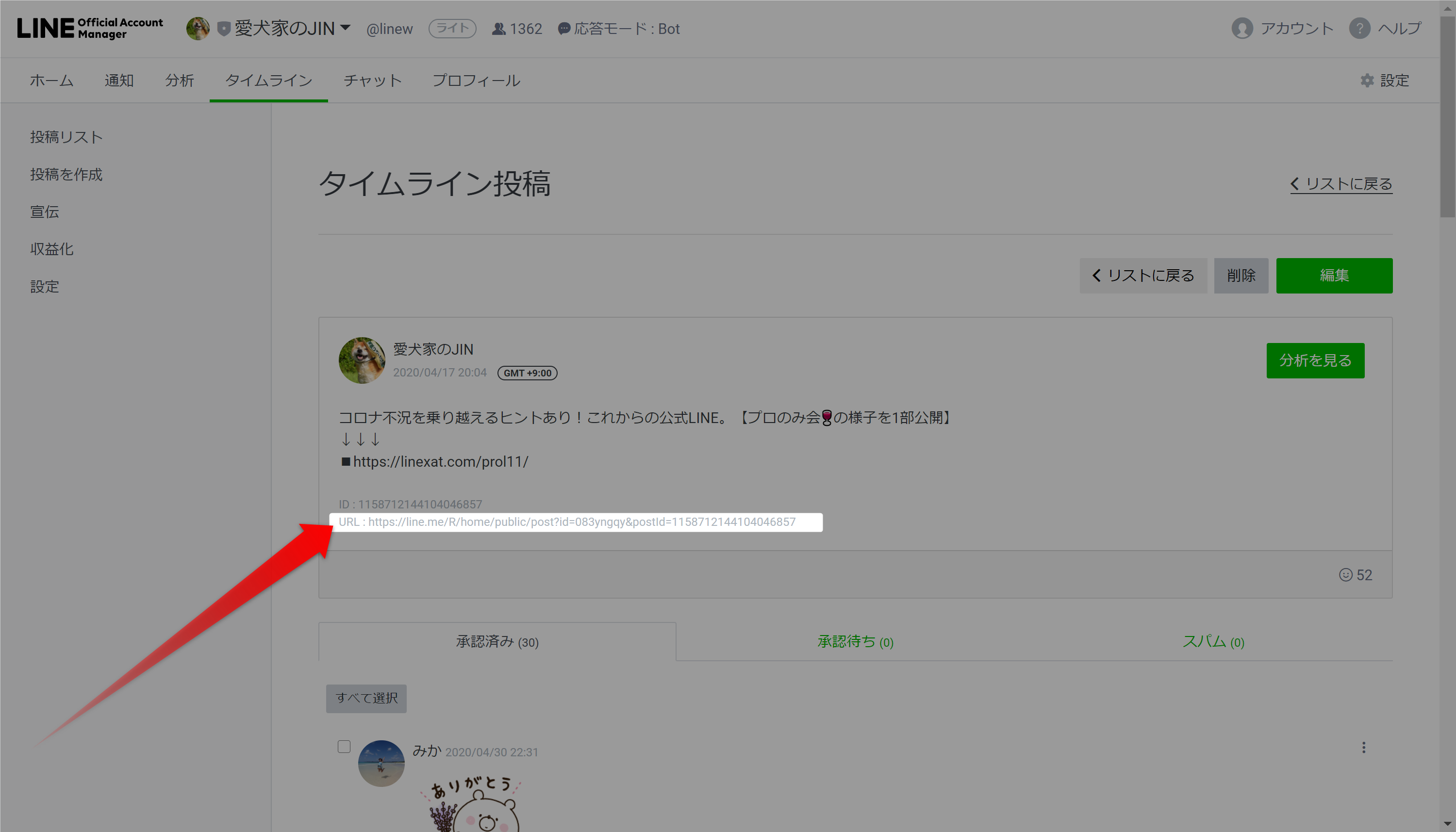Open 投稿を作成 in the sidebar
The width and height of the screenshot is (1456, 832).
66,174
